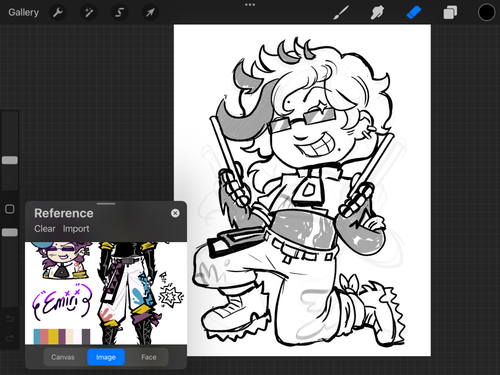Close the Reference panel
This screenshot has width=500, height=375.
pyautogui.click(x=175, y=213)
